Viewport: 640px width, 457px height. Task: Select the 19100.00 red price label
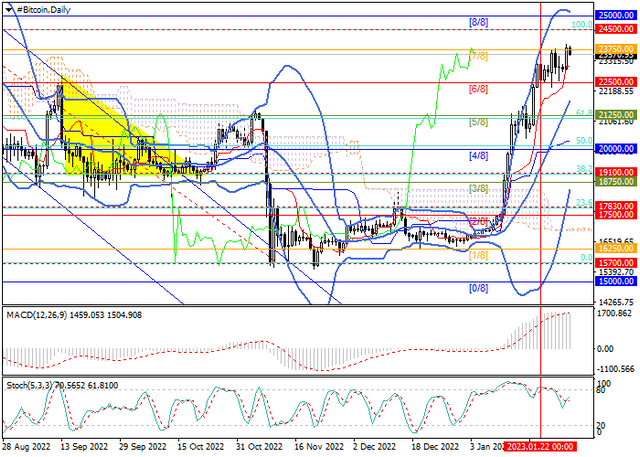[616, 172]
